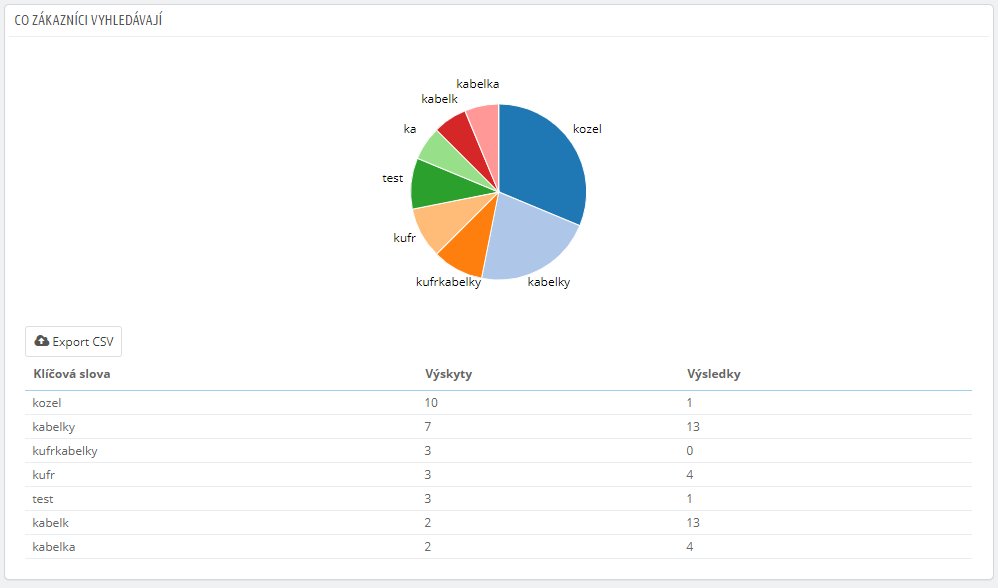Click the "test" label beside the pie chart
This screenshot has height=588, width=998.
coord(393,178)
